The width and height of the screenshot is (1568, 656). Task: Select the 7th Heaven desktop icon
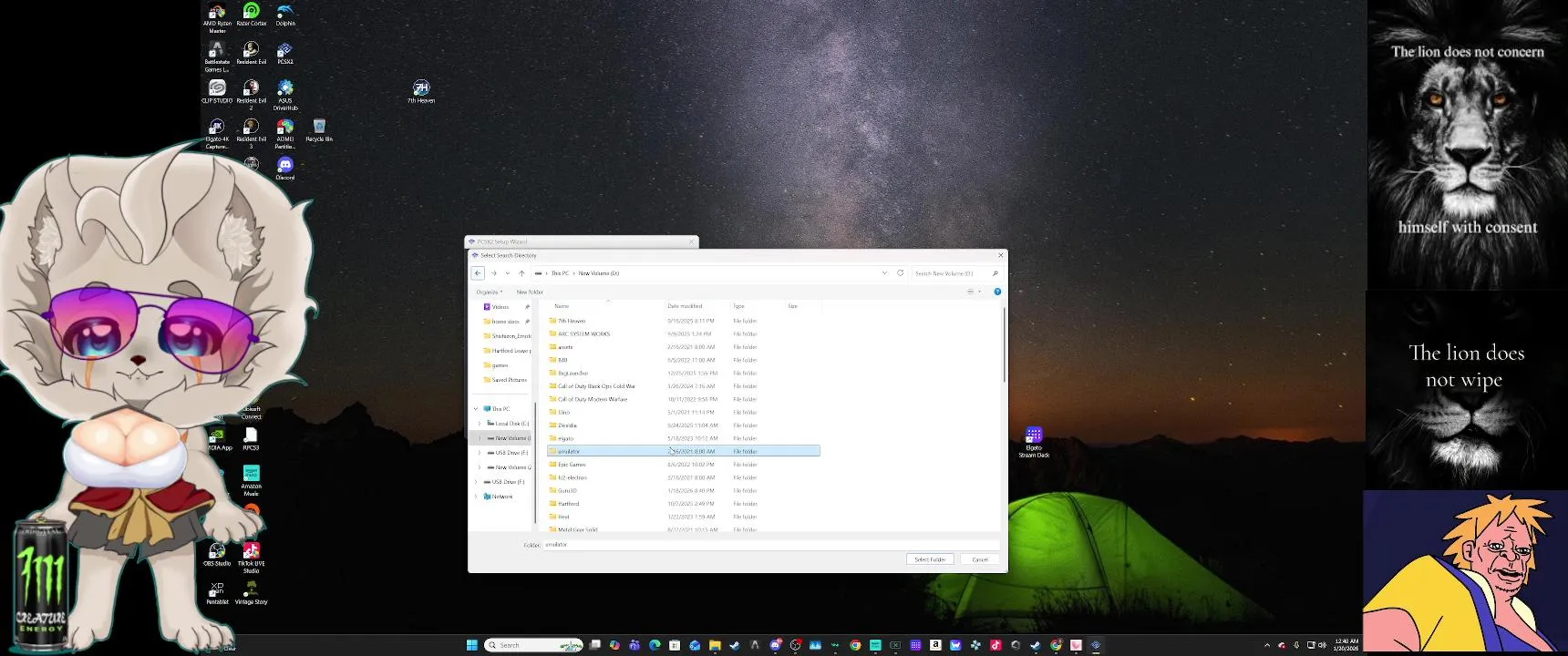[x=421, y=91]
